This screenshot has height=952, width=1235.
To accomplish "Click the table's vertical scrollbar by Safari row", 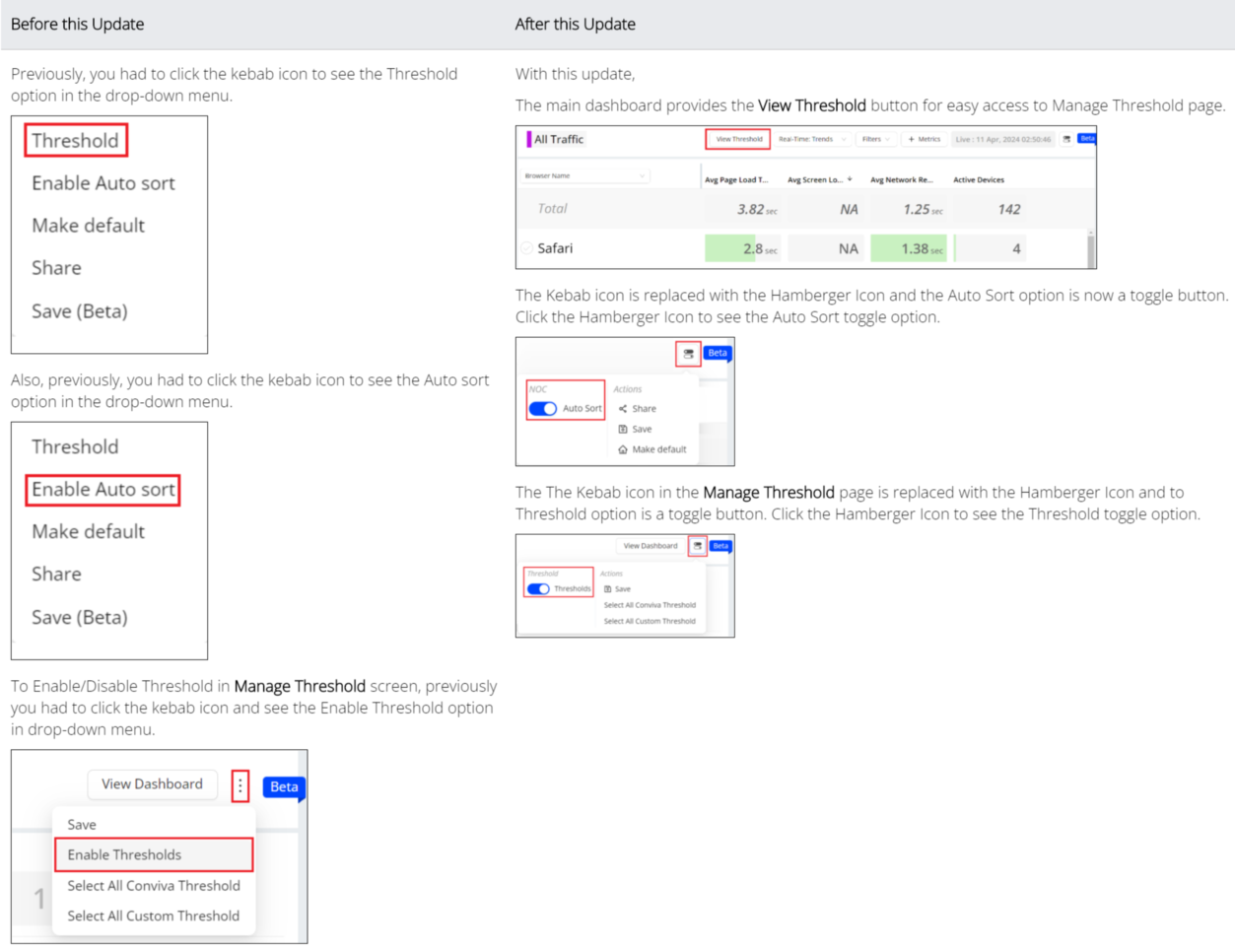I will 1091,248.
